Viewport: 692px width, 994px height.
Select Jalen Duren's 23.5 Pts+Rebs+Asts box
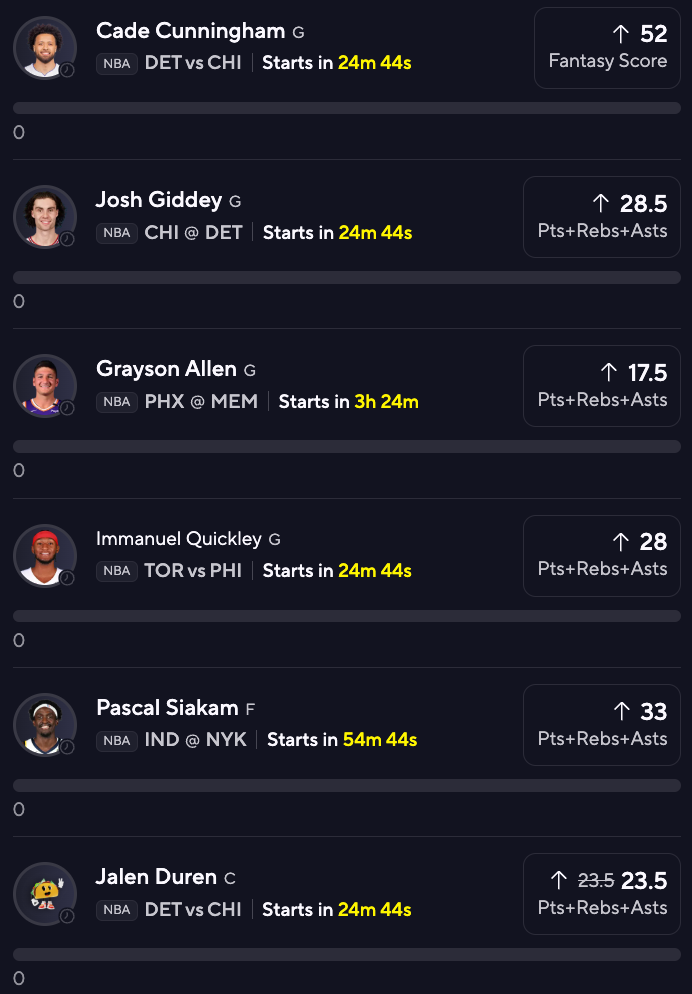point(602,894)
